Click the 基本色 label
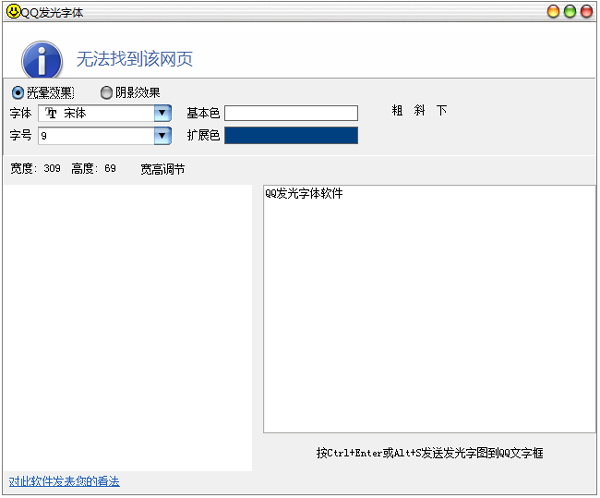 (x=203, y=113)
